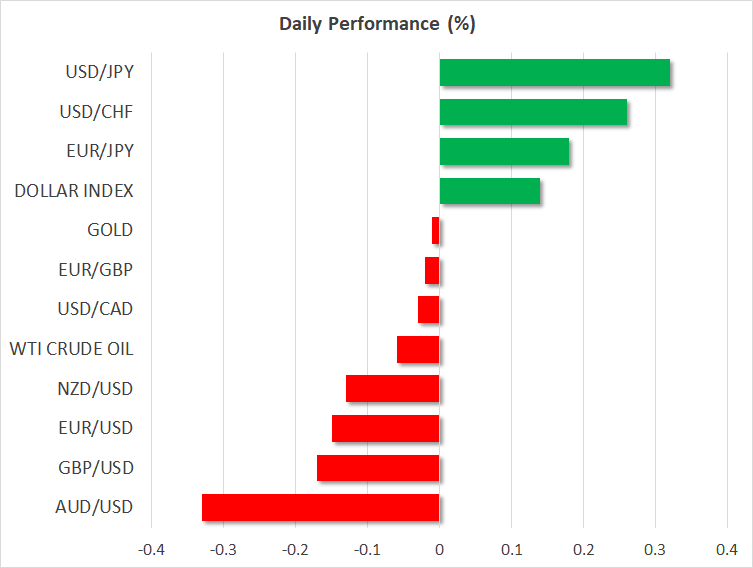Click the EUR/JPY bar
753x568 pixels.
click(x=504, y=152)
